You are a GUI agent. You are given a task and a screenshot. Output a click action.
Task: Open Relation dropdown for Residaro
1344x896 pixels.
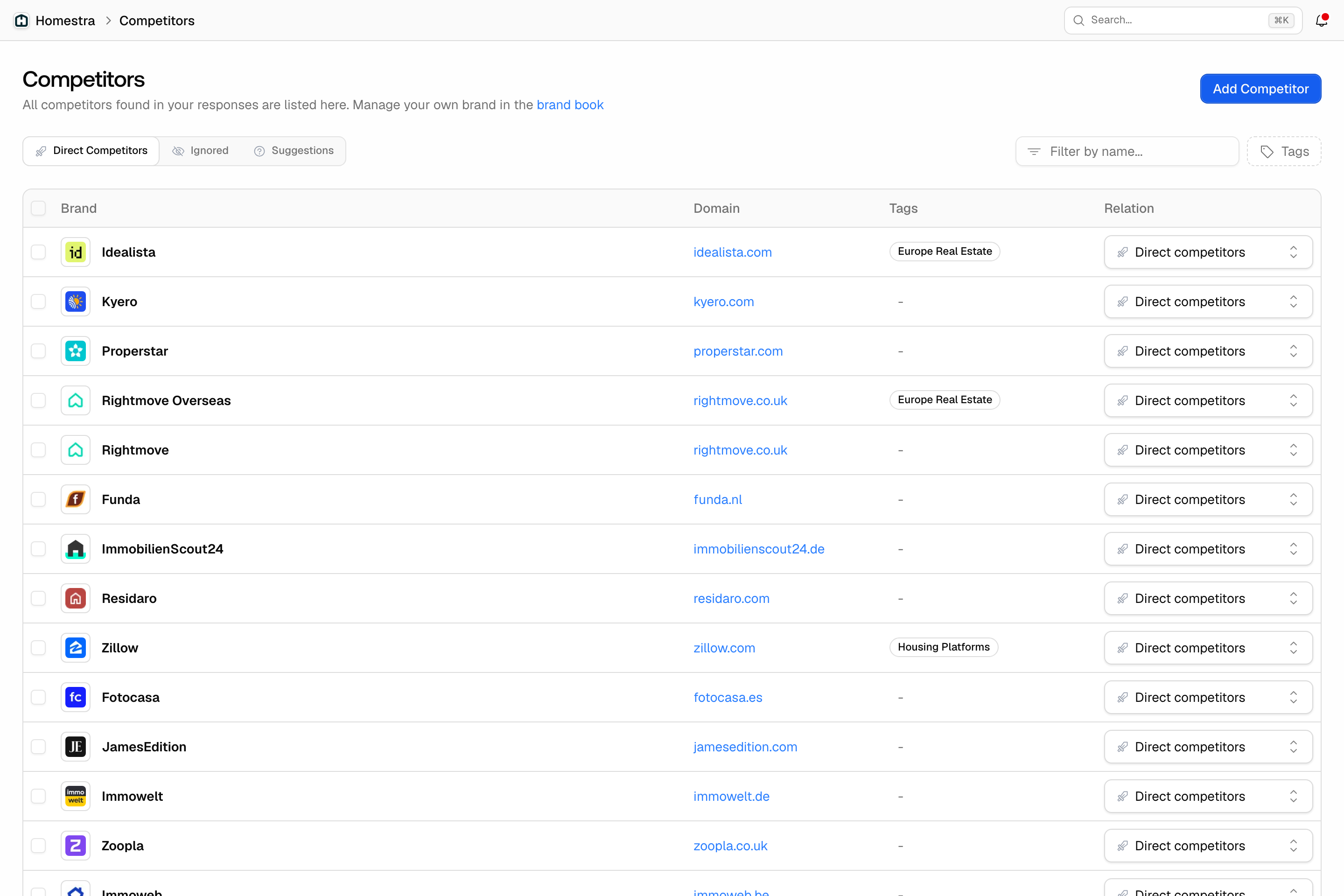tap(1208, 598)
